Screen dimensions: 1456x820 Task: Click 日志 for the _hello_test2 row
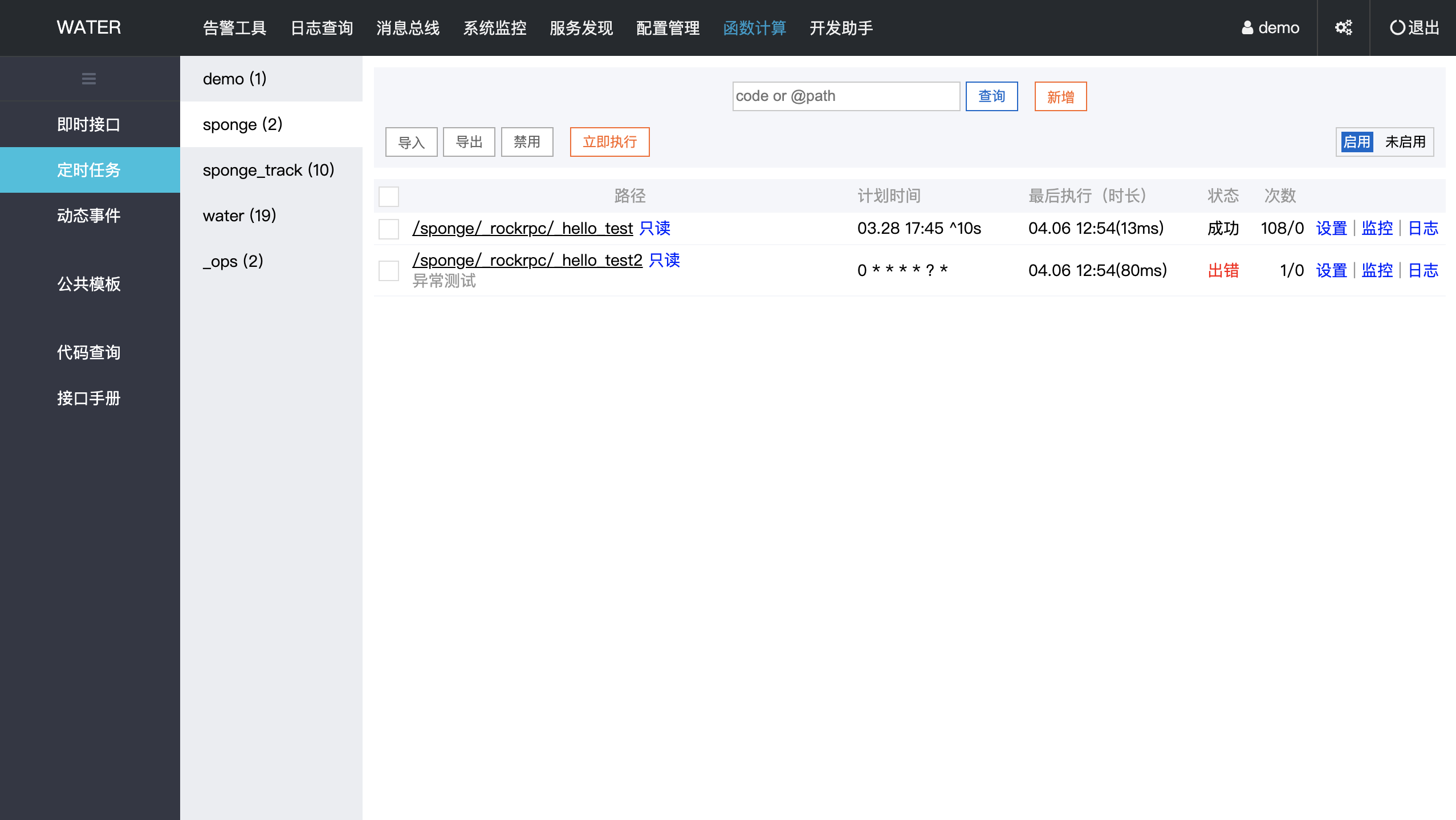pyautogui.click(x=1423, y=270)
